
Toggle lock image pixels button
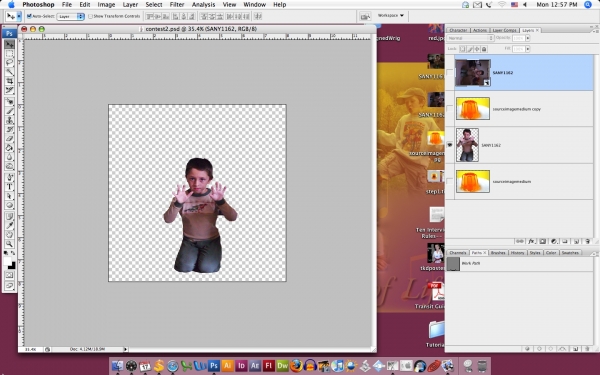[470, 49]
